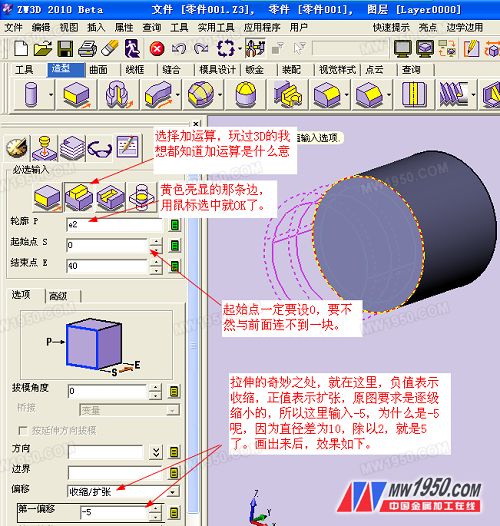Select the base extrude operation icon
Viewport: 500px width, 526px height.
pyautogui.click(x=47, y=198)
